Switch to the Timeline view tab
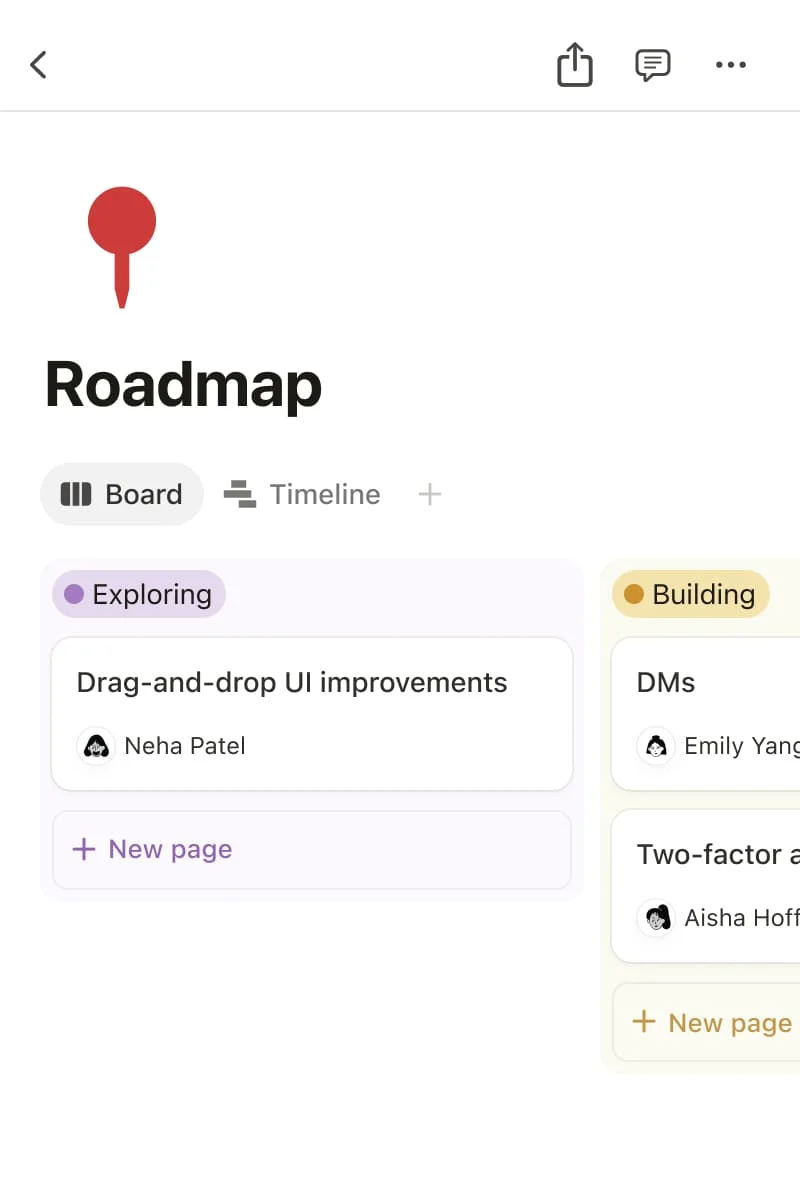This screenshot has width=800, height=1200. coord(324,493)
